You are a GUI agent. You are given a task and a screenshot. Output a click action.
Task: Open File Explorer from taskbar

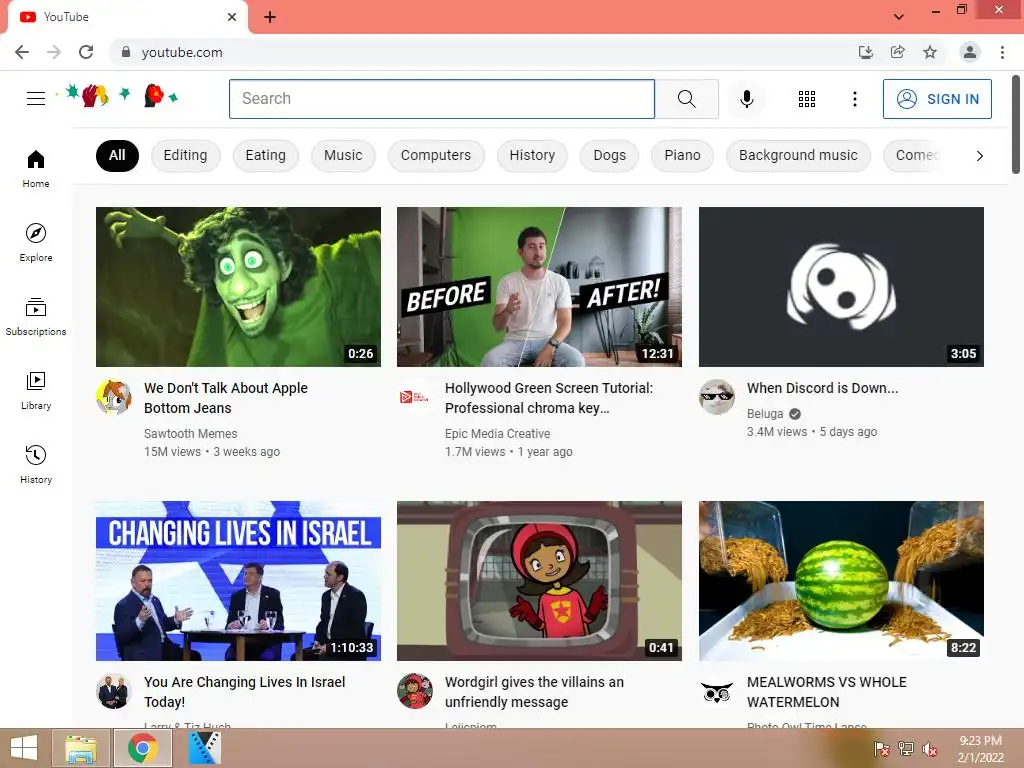(80, 748)
